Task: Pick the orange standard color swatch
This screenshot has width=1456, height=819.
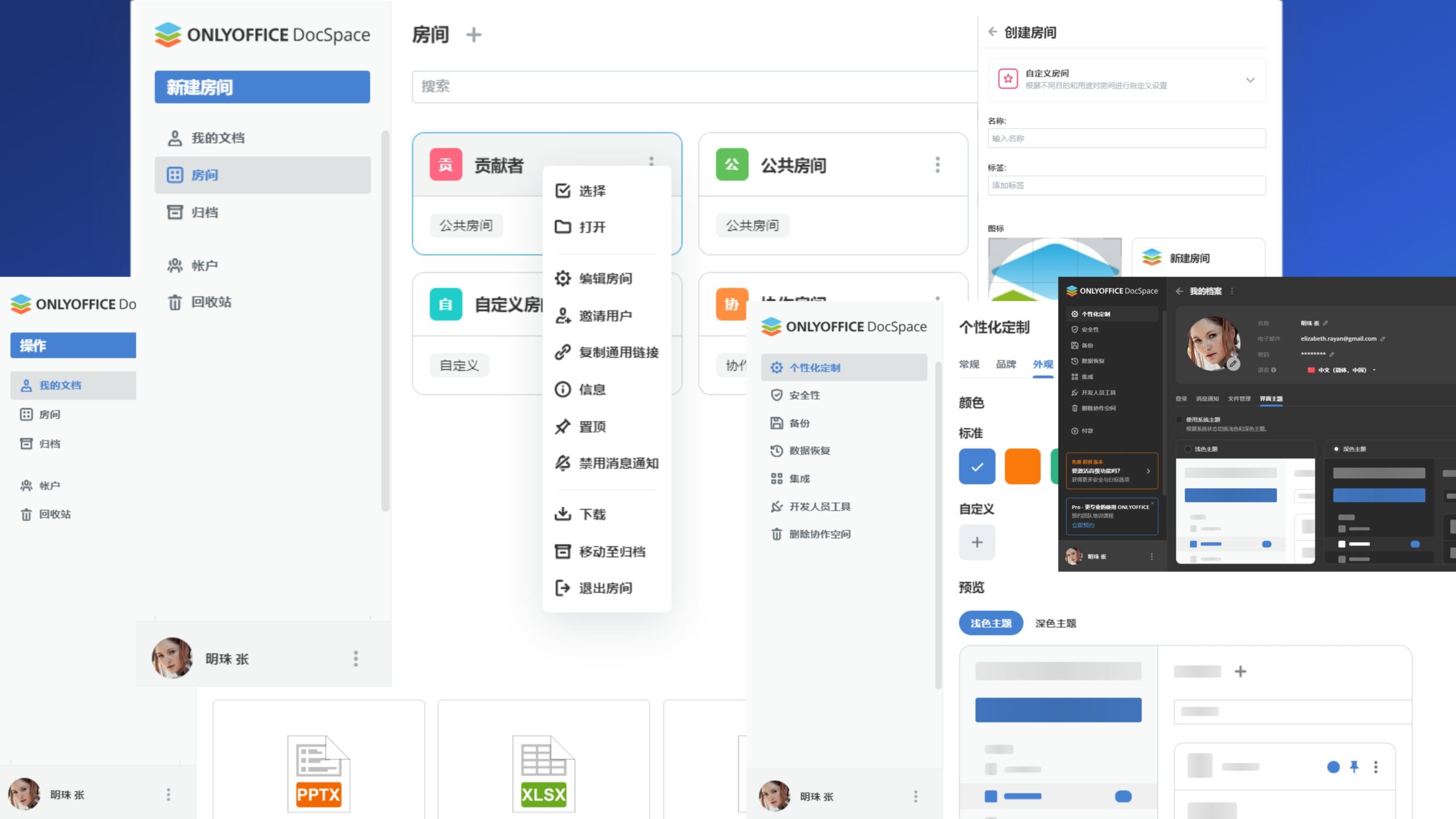Action: 1023,466
